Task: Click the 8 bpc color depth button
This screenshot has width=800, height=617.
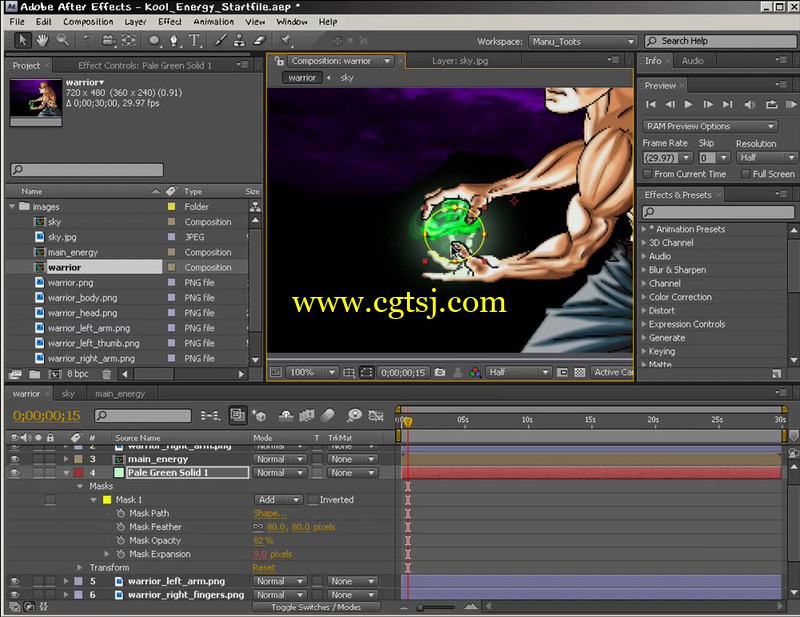Action: click(78, 374)
